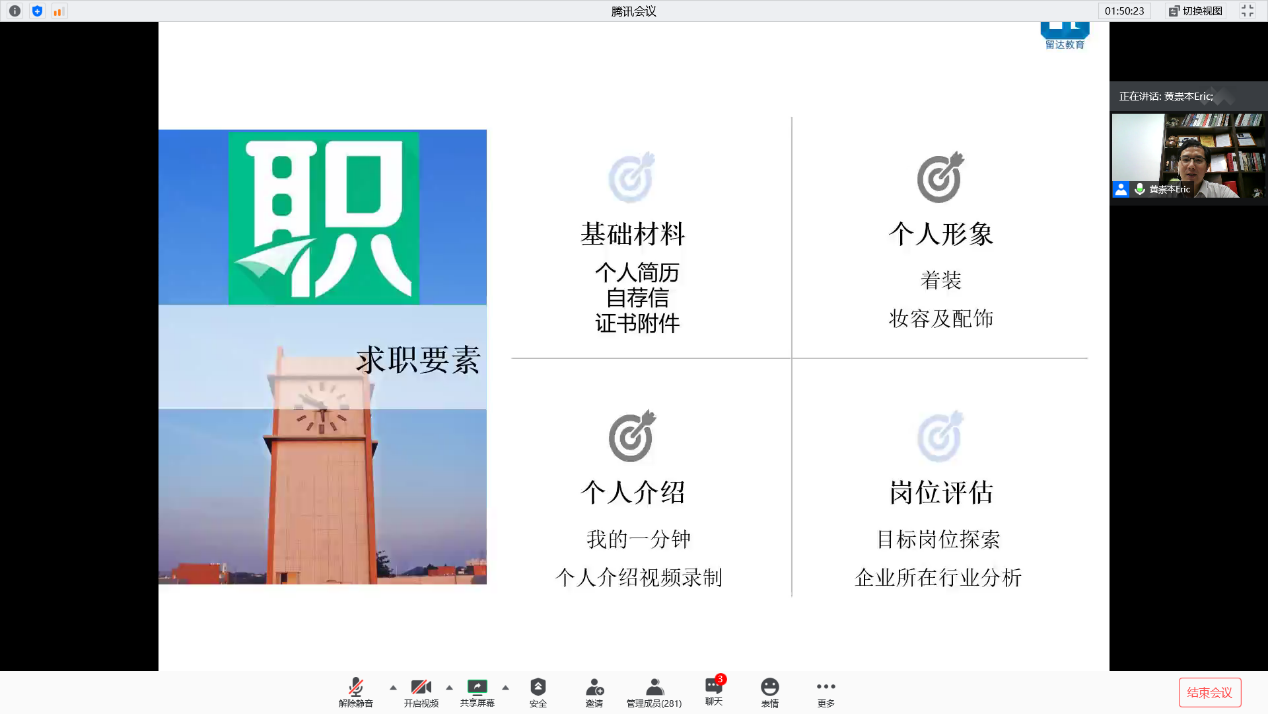The height and width of the screenshot is (714, 1268).
Task: Open the 更多 more options menu
Action: pyautogui.click(x=825, y=692)
